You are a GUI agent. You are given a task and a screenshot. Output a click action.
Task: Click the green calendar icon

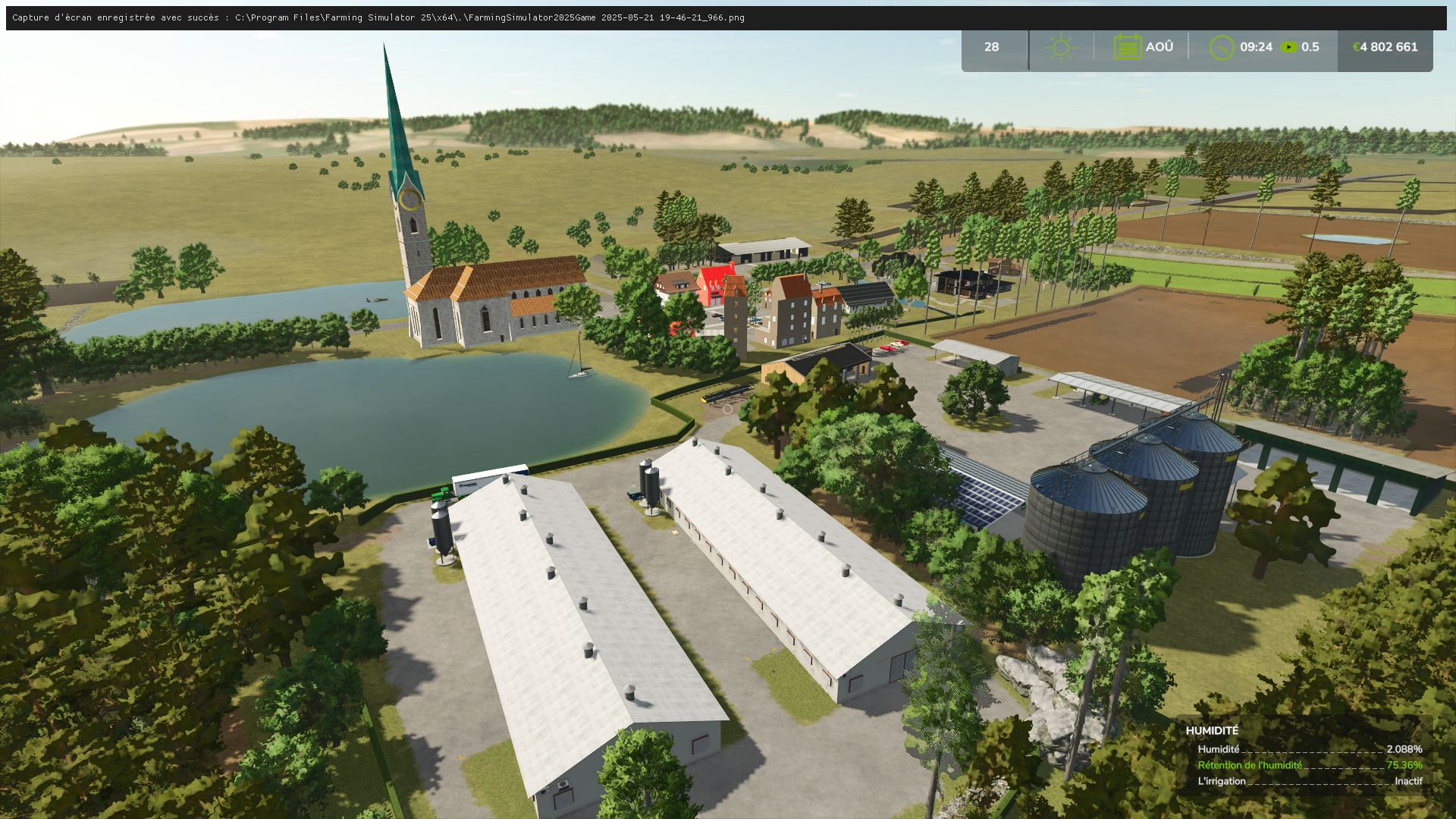[x=1128, y=47]
